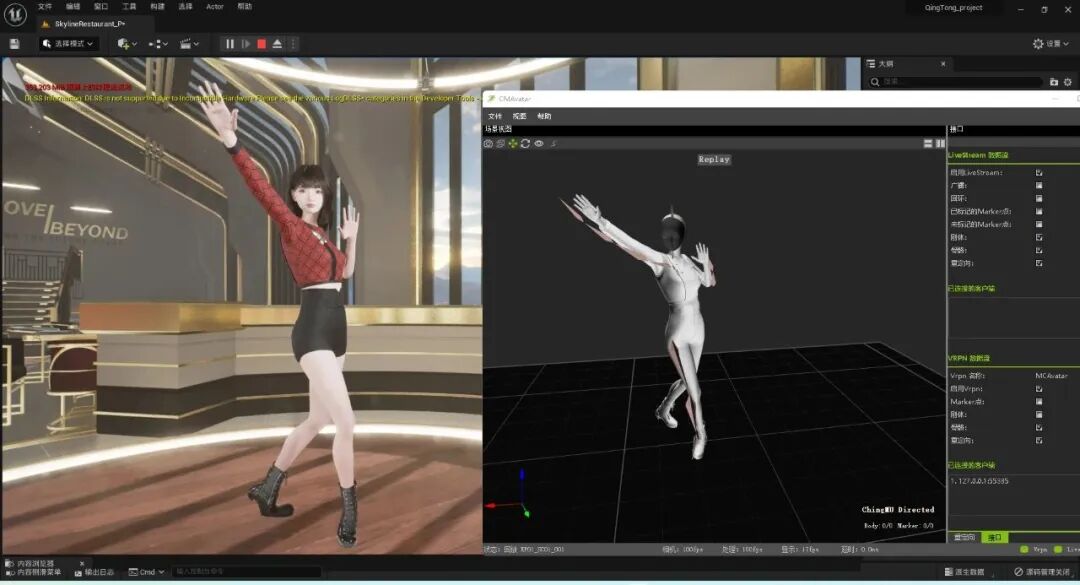The image size is (1080, 585).
Task: Click the 输出日志 output log button
Action: (x=94, y=573)
